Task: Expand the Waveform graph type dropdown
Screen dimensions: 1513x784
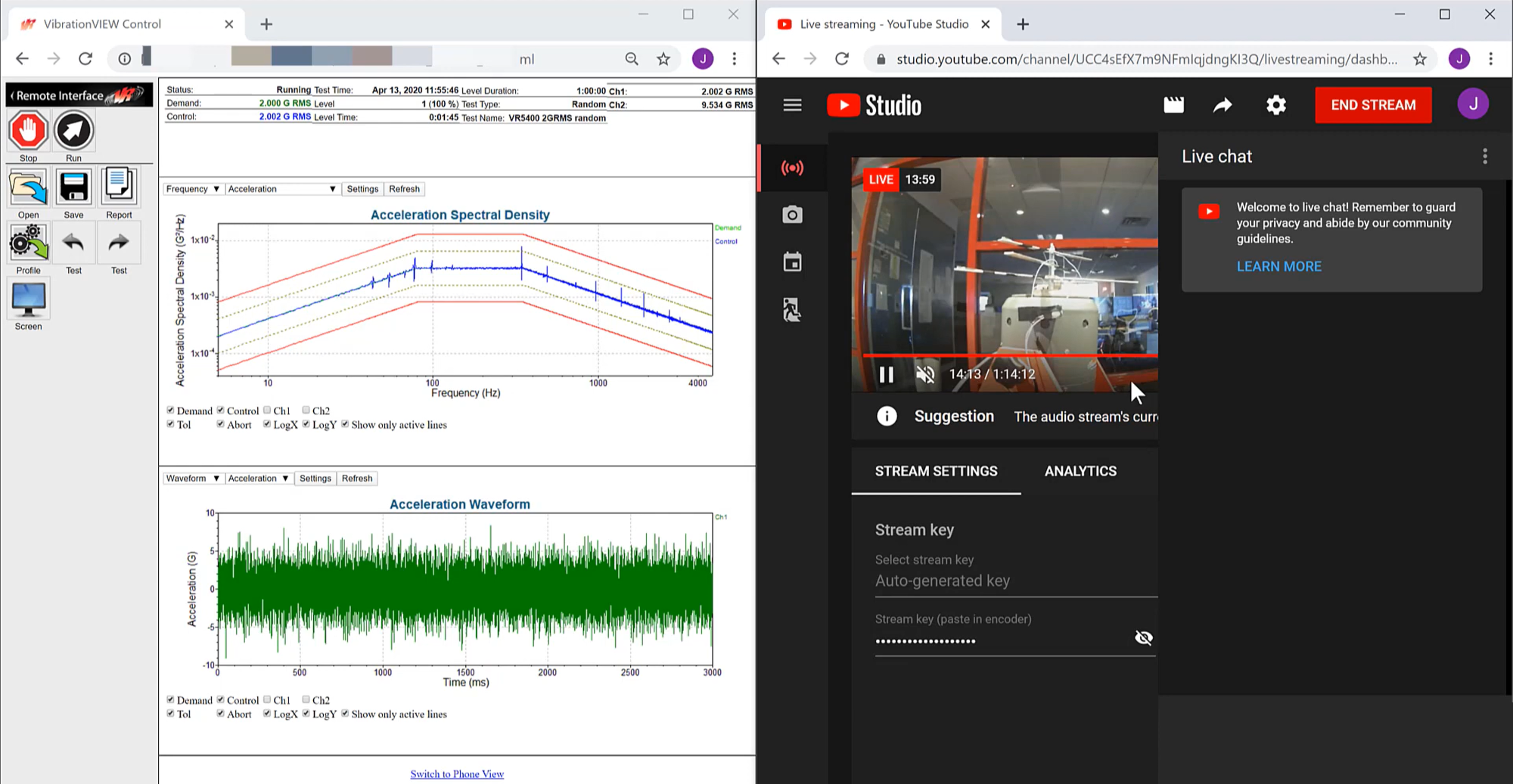Action: (192, 479)
